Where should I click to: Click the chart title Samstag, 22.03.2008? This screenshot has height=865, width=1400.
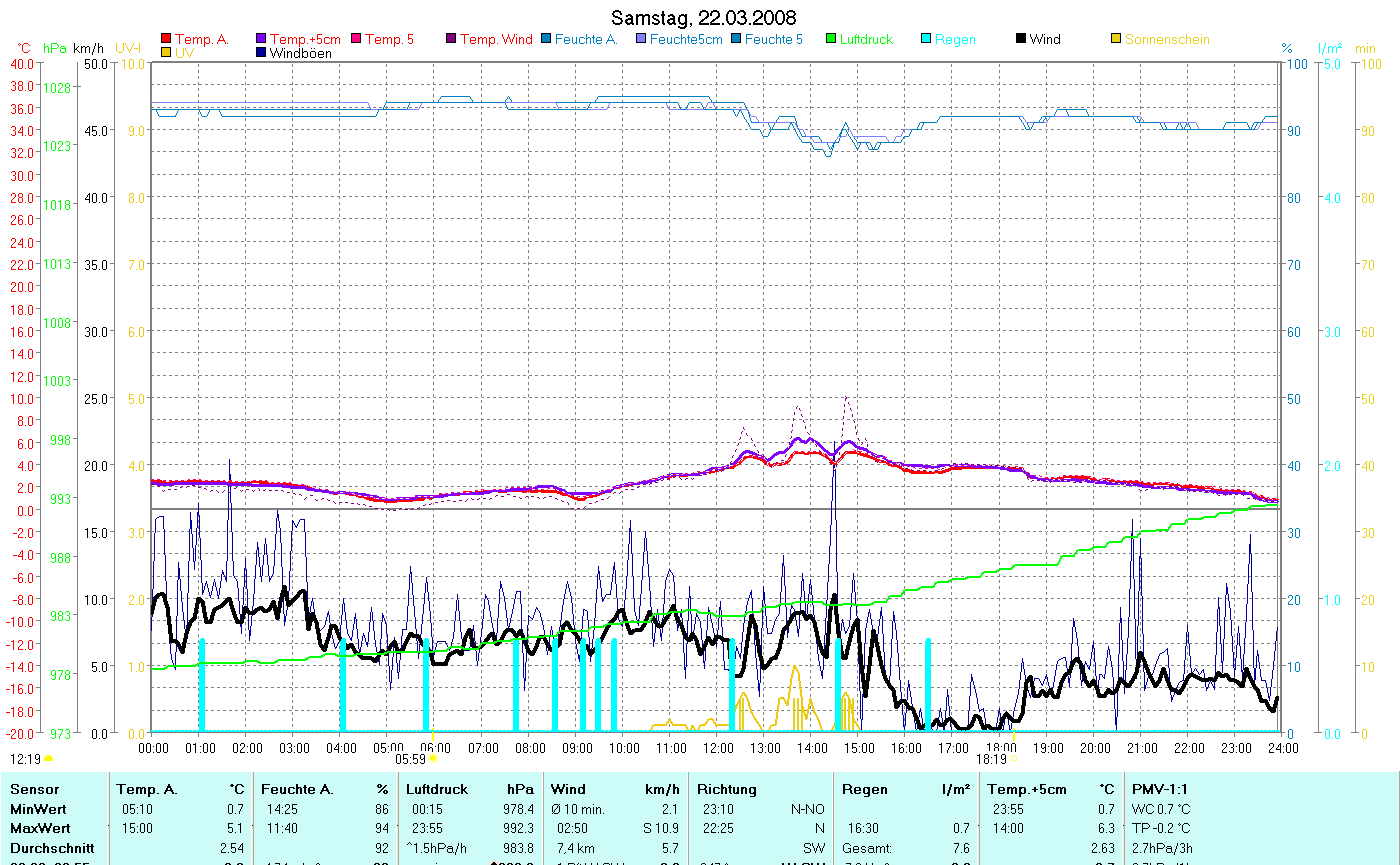(704, 19)
